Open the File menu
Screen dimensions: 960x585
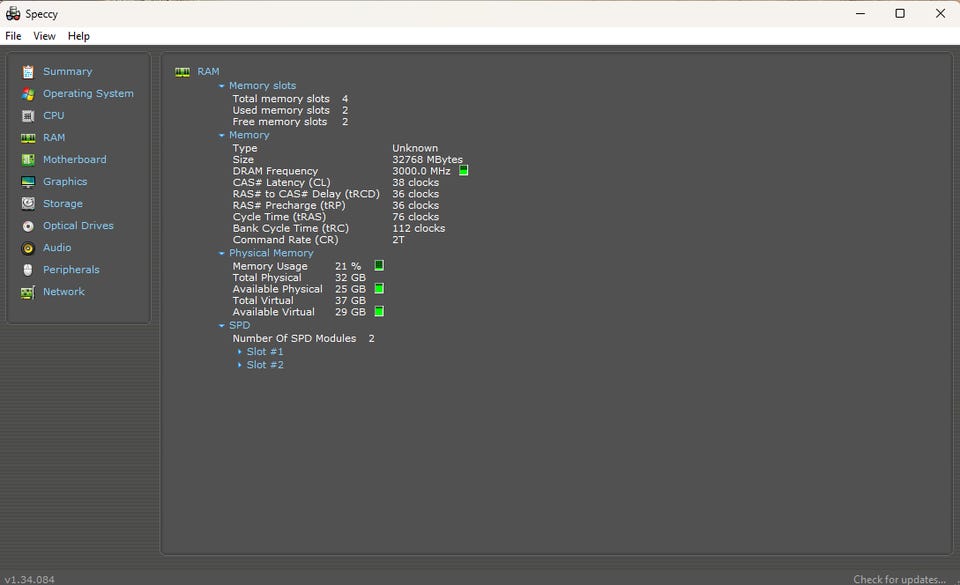13,36
